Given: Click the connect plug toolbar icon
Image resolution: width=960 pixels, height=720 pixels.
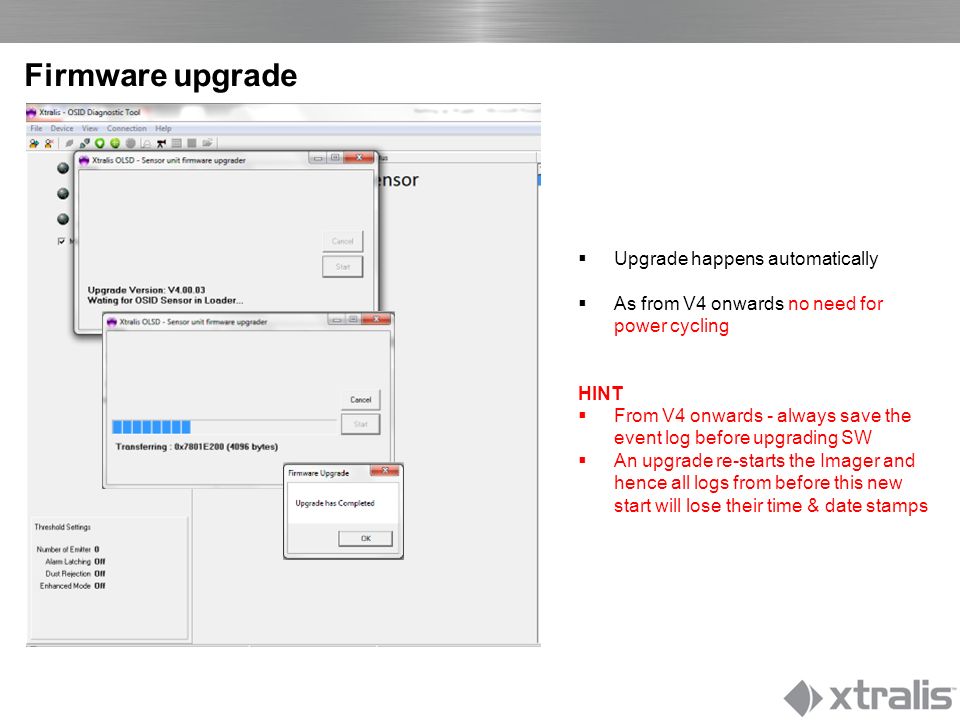Looking at the screenshot, I should pos(84,143).
